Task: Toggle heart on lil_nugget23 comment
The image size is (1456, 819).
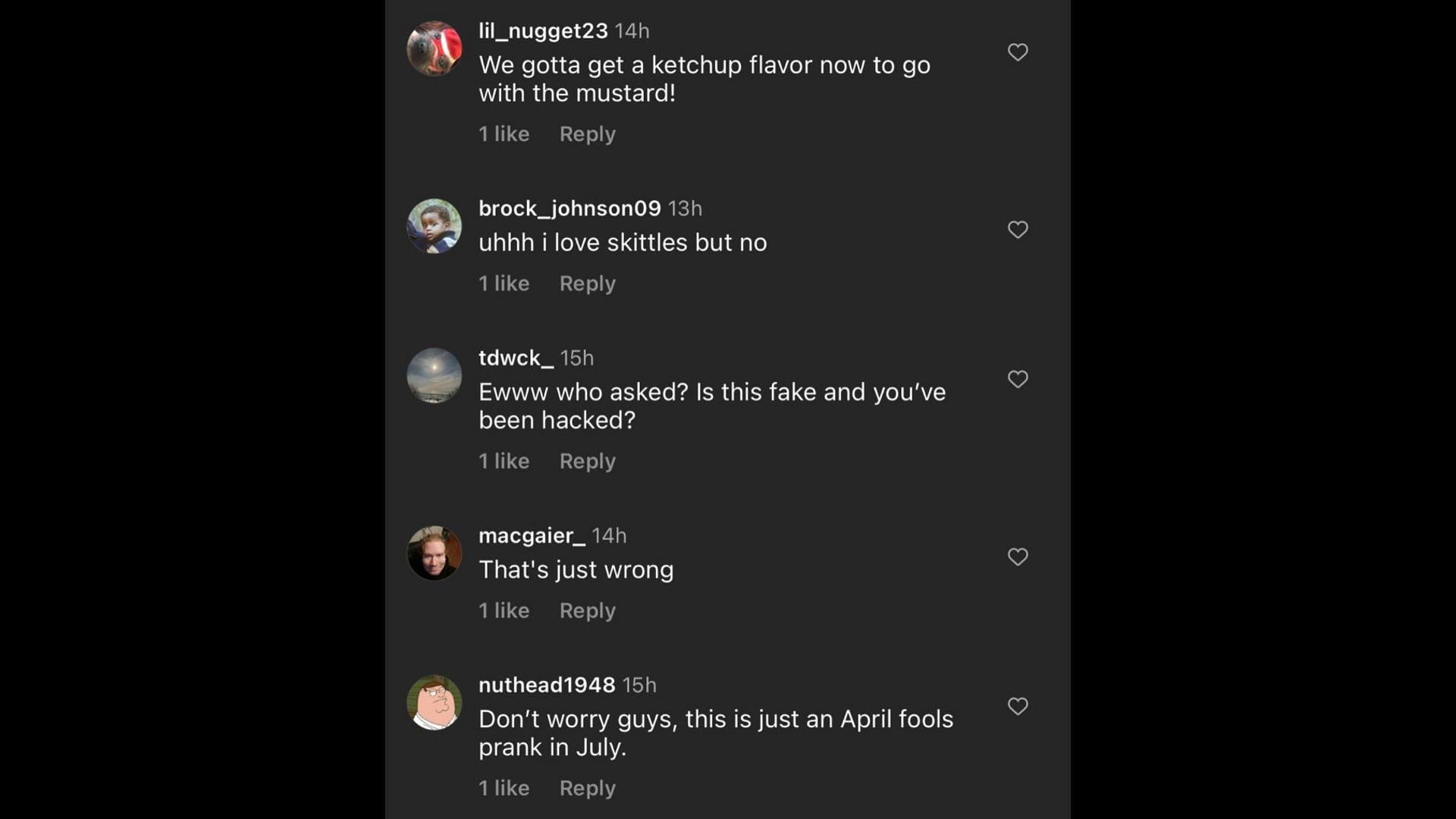Action: pyautogui.click(x=1018, y=52)
